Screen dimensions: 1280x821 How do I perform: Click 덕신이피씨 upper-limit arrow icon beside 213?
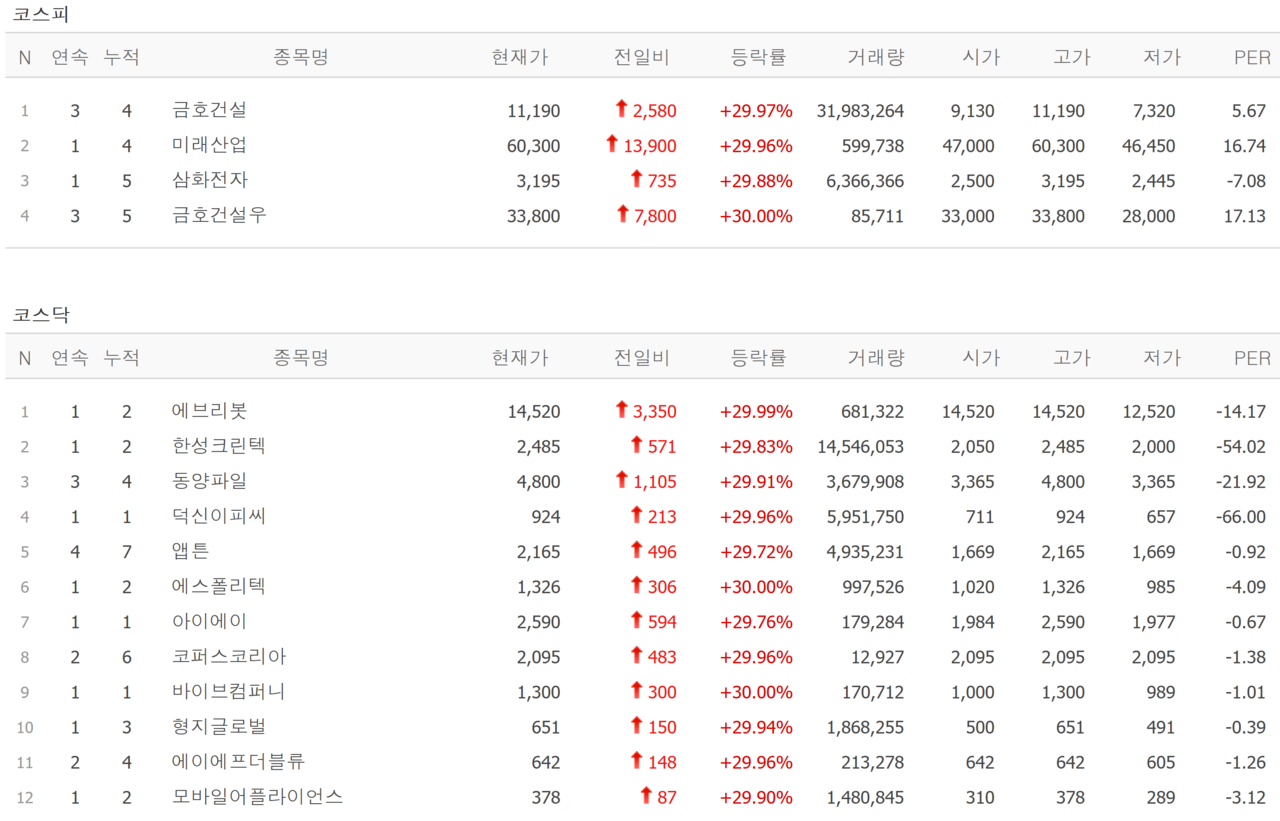pos(636,514)
